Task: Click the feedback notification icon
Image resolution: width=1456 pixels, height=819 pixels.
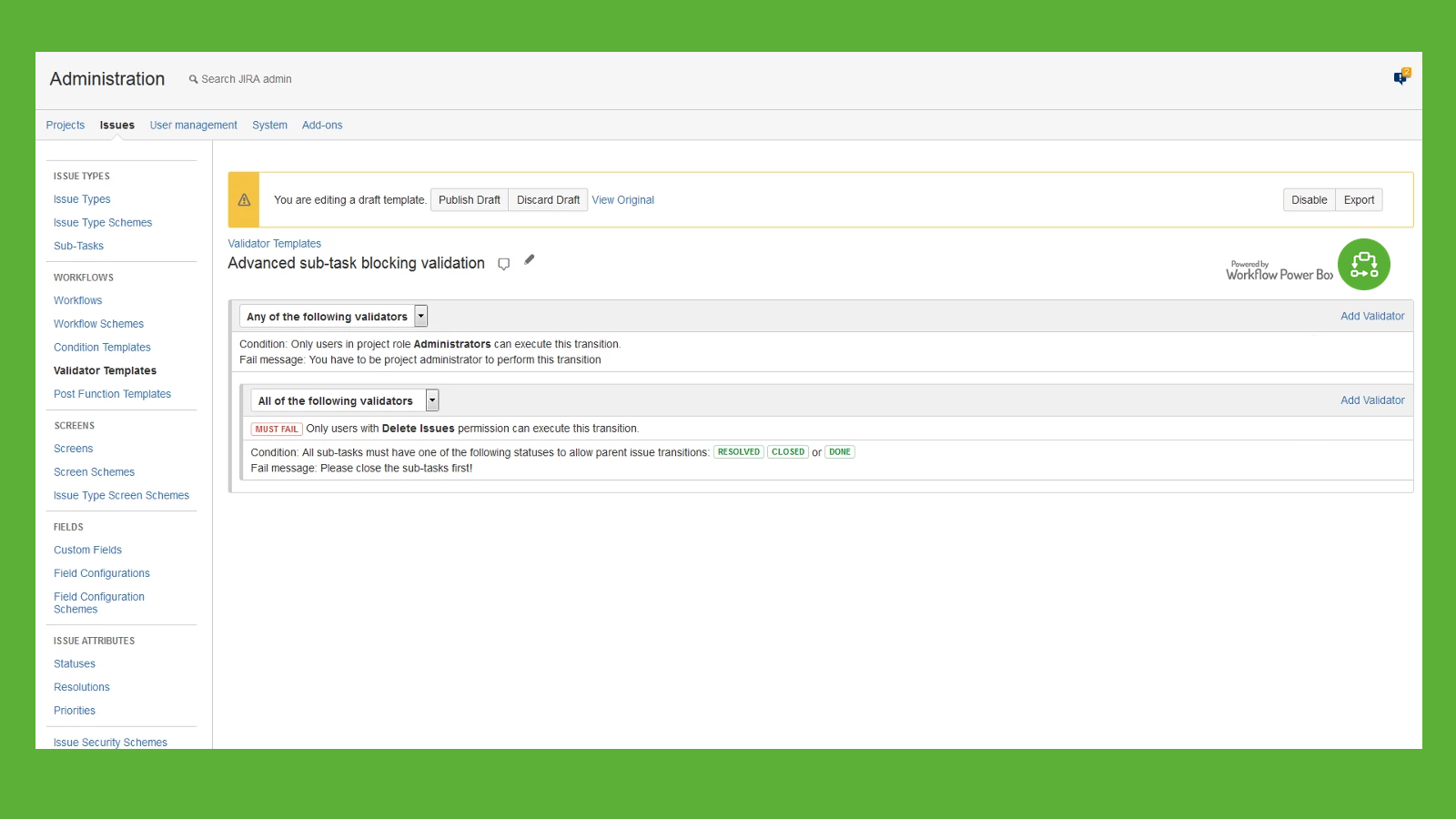Action: [x=1400, y=78]
